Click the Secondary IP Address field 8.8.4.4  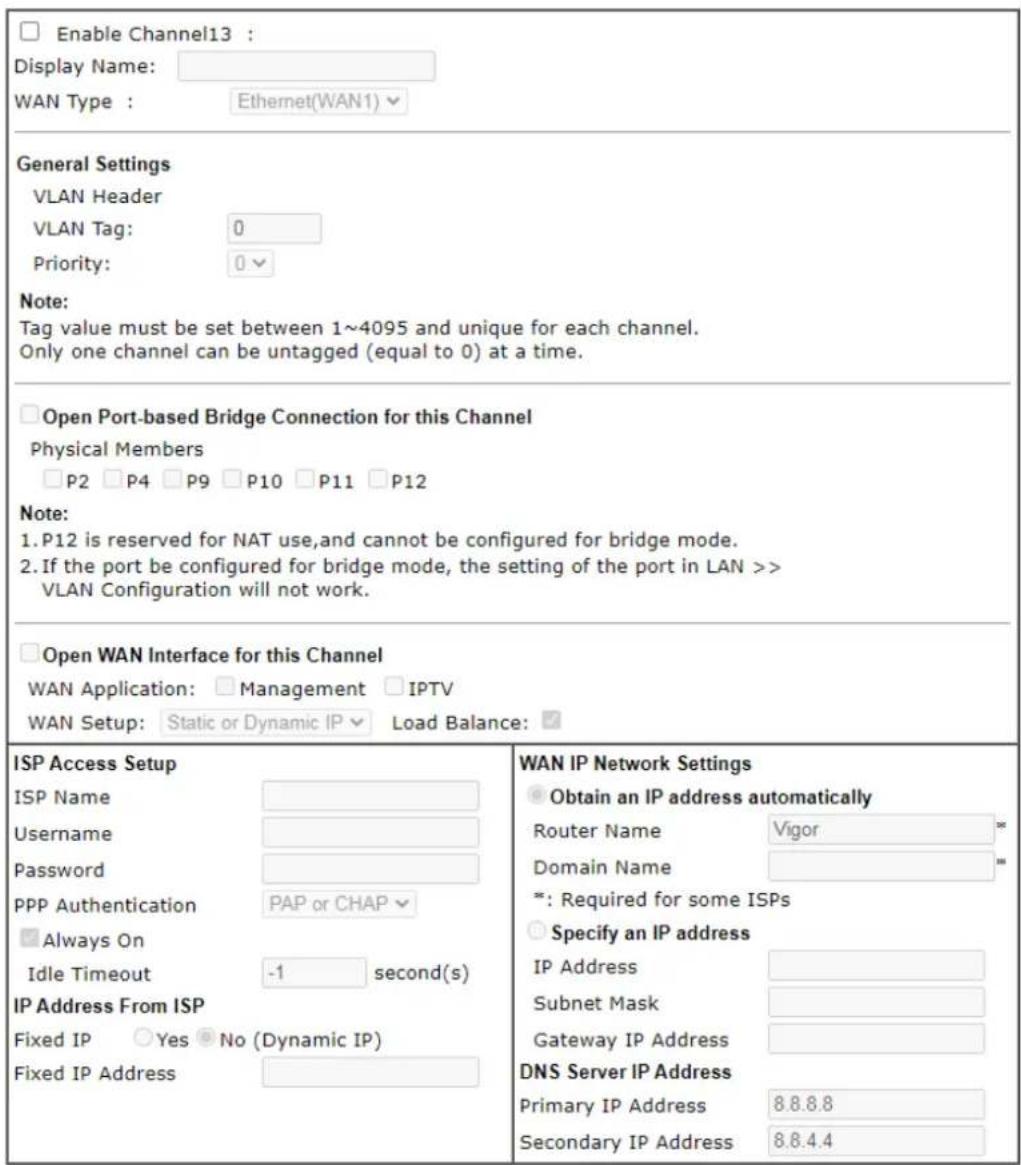876,1140
